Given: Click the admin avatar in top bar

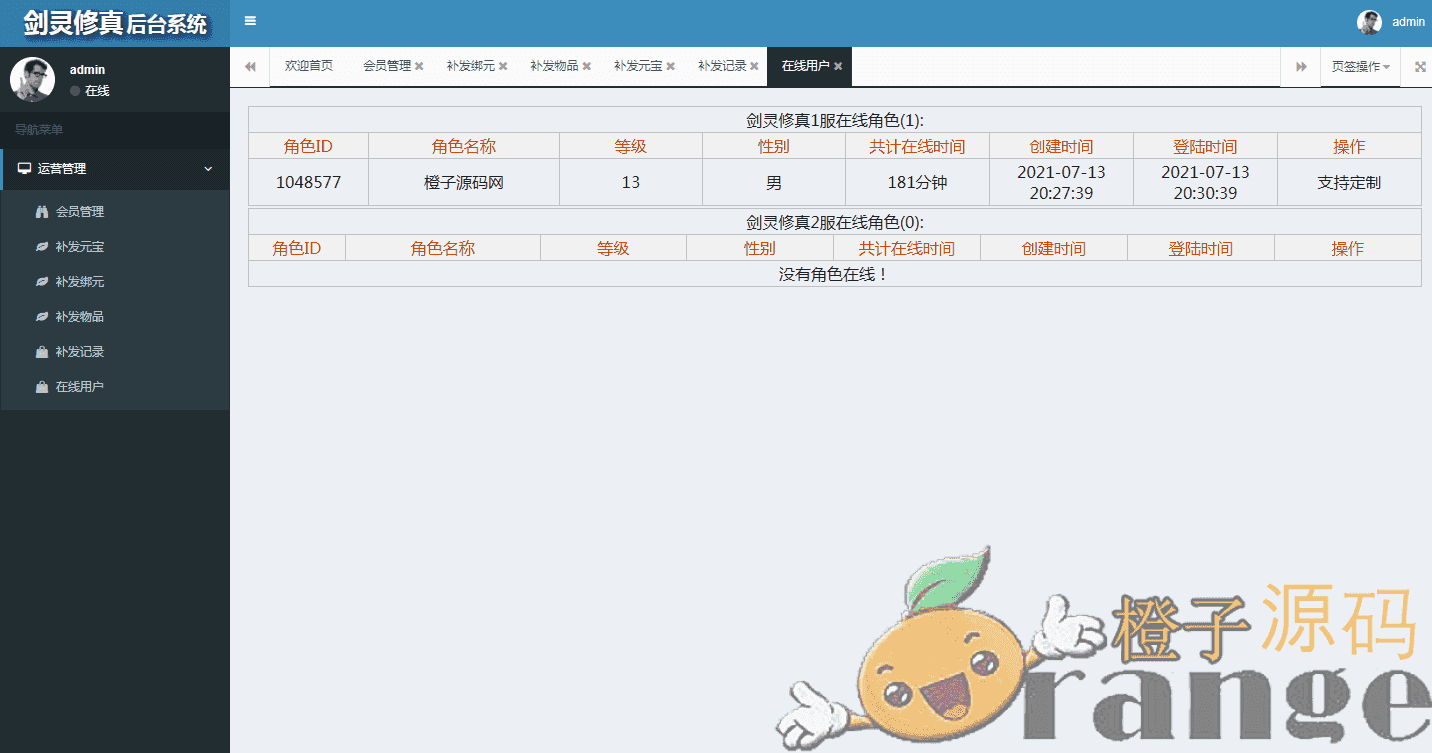Looking at the screenshot, I should 1369,22.
